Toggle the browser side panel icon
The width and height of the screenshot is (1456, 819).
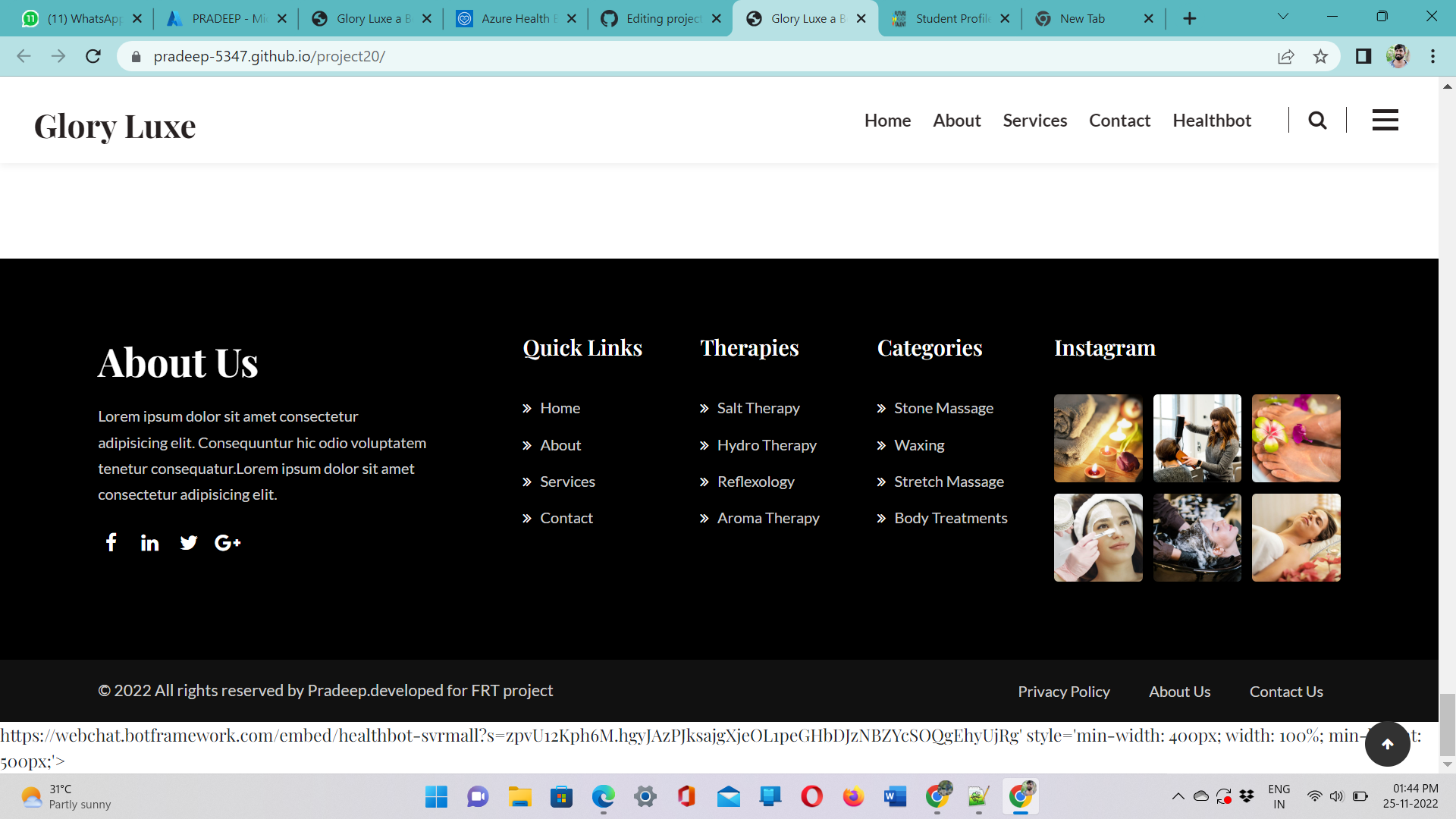(1363, 56)
